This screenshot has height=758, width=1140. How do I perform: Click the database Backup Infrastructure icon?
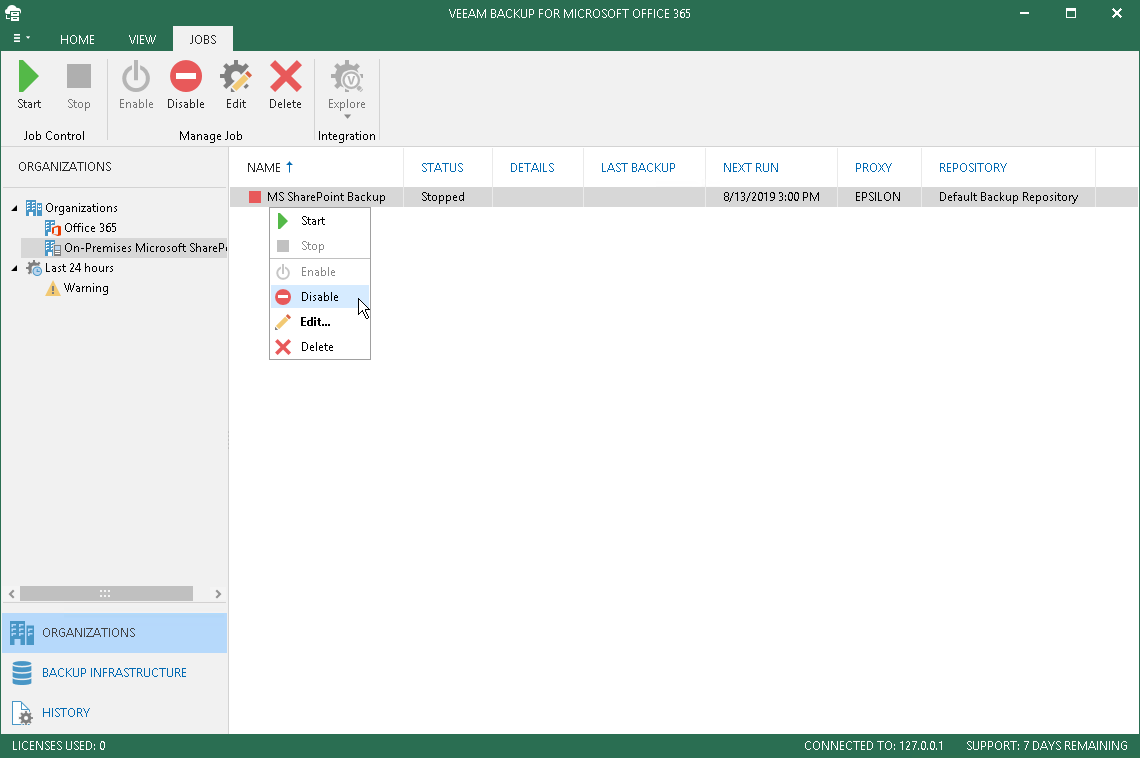(x=22, y=673)
